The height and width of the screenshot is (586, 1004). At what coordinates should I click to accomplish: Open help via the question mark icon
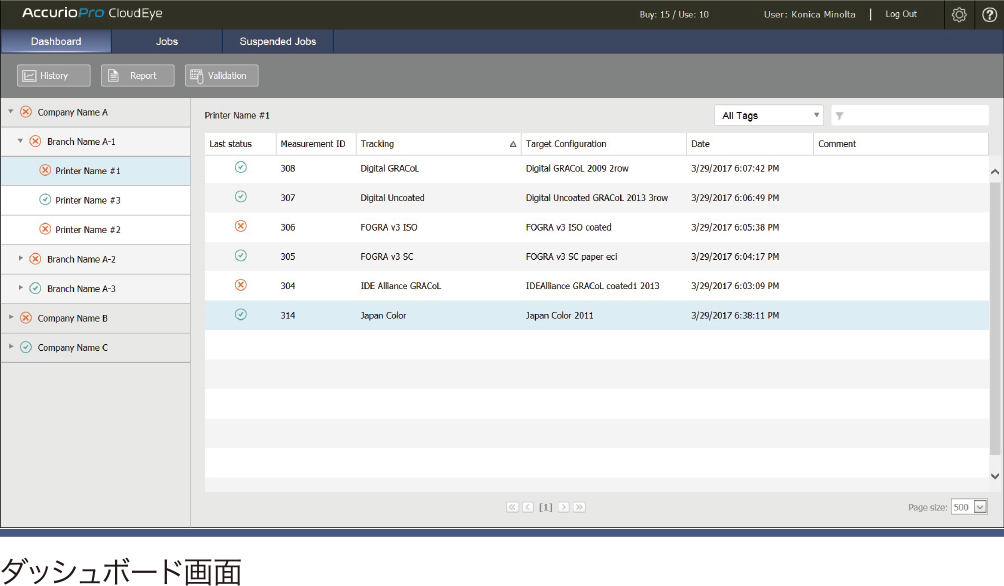[989, 15]
